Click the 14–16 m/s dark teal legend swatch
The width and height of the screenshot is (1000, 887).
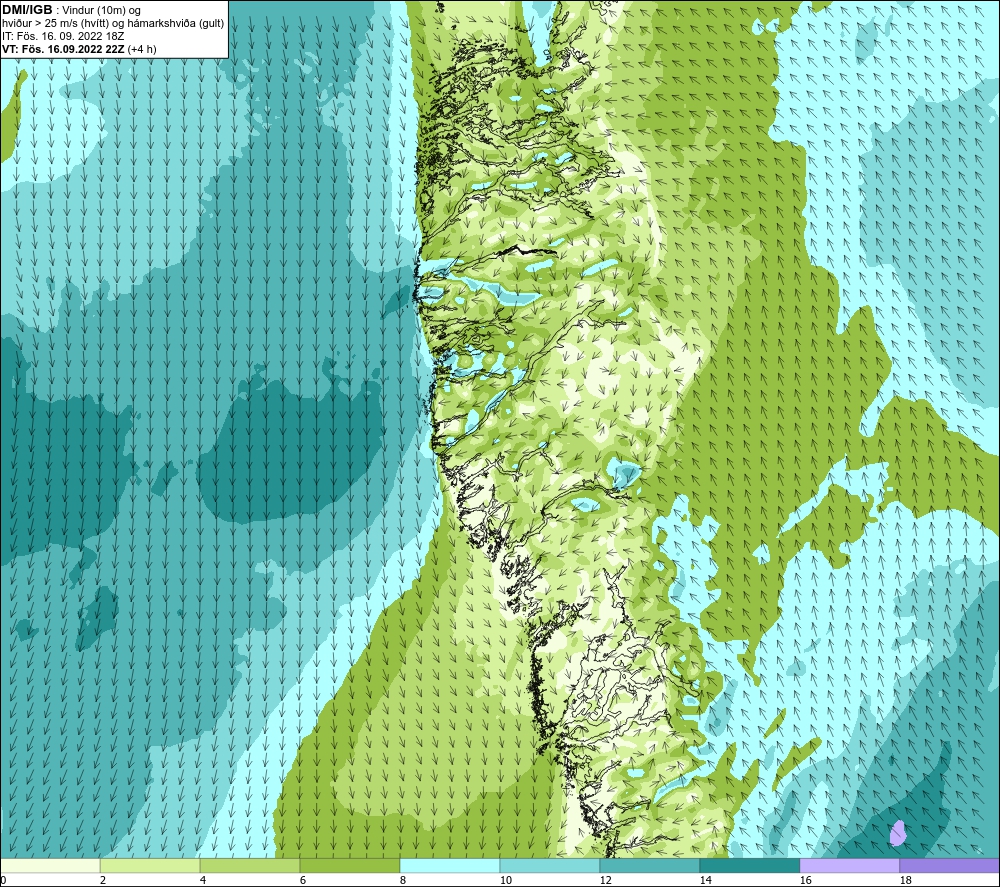(x=750, y=866)
